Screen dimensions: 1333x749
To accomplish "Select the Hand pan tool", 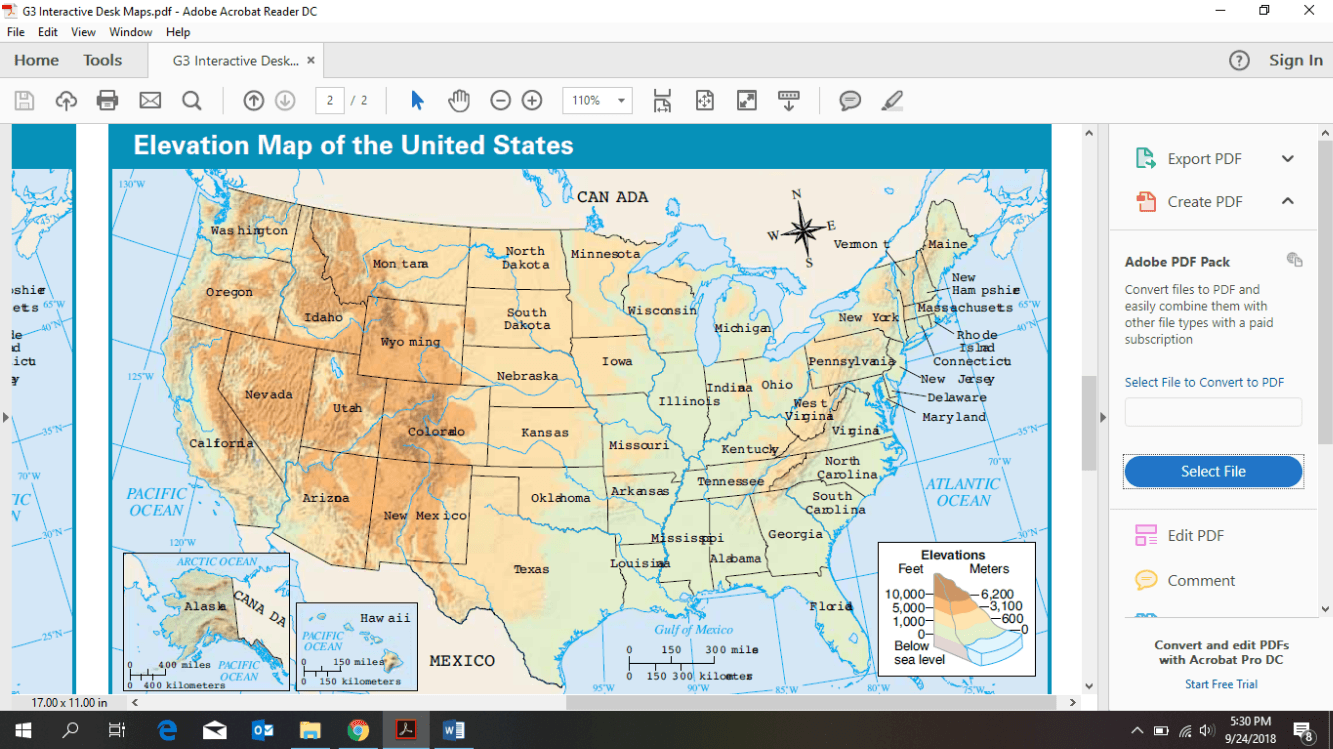I will (x=459, y=100).
